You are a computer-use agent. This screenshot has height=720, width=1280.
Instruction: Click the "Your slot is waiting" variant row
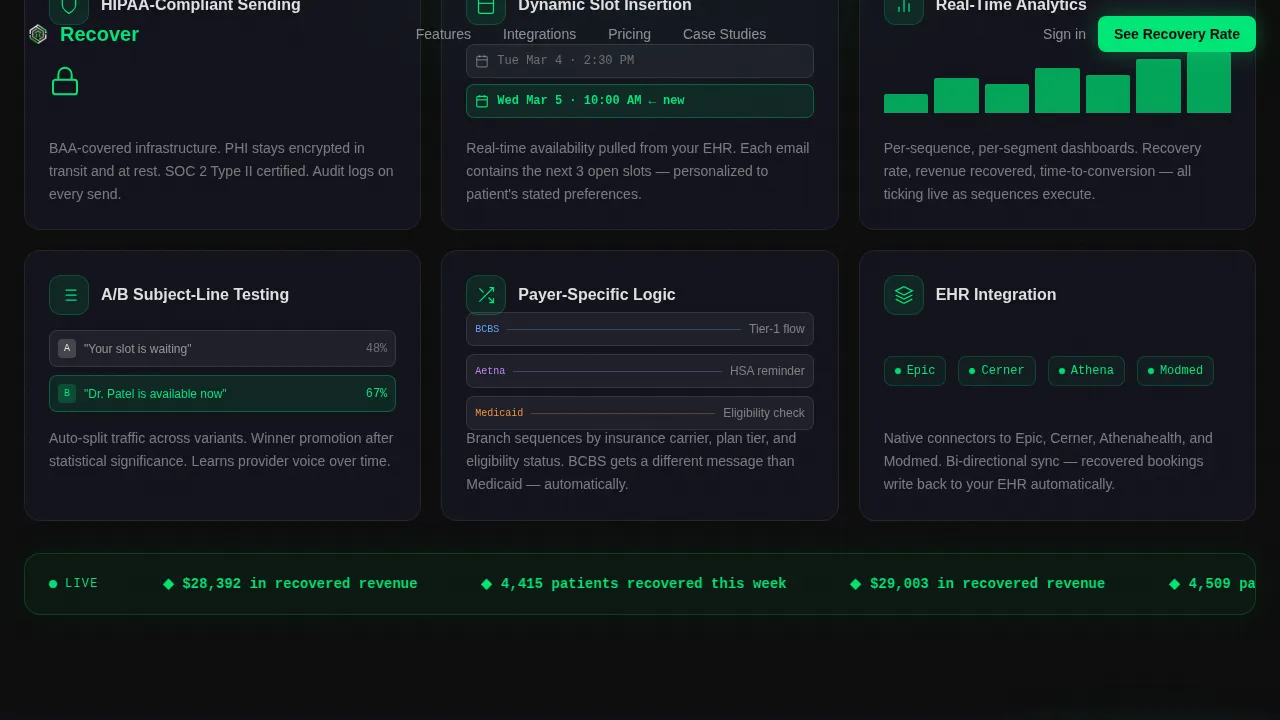click(222, 348)
